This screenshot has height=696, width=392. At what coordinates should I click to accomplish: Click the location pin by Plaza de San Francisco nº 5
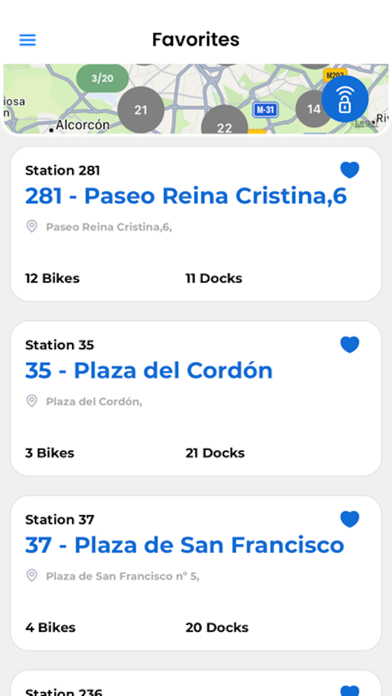point(32,575)
